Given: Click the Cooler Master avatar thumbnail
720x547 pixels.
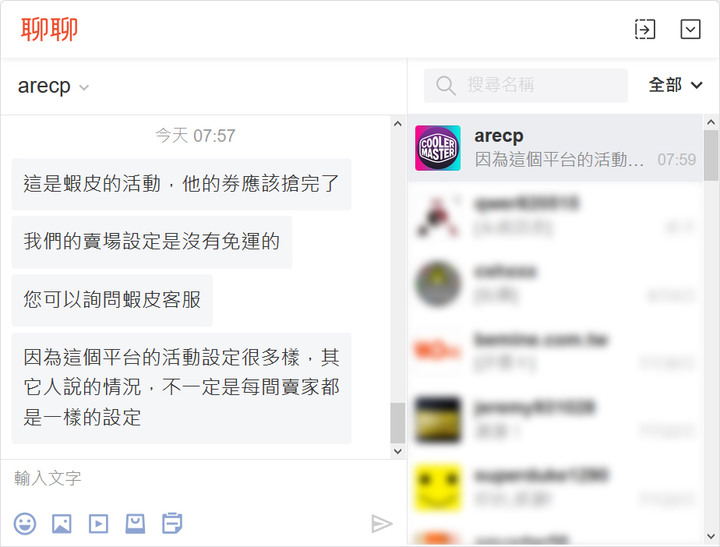Looking at the screenshot, I should [x=438, y=148].
